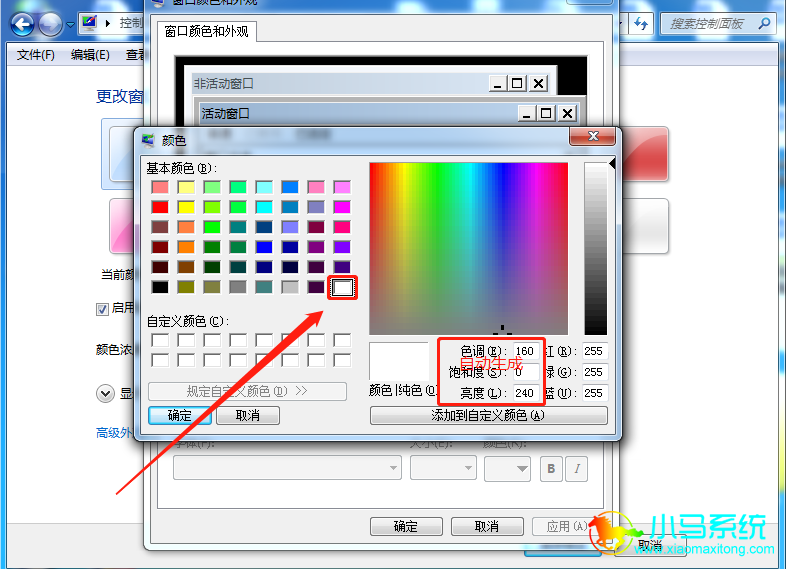Pick the light gray basic color swatch
This screenshot has height=569, width=786.
click(290, 287)
